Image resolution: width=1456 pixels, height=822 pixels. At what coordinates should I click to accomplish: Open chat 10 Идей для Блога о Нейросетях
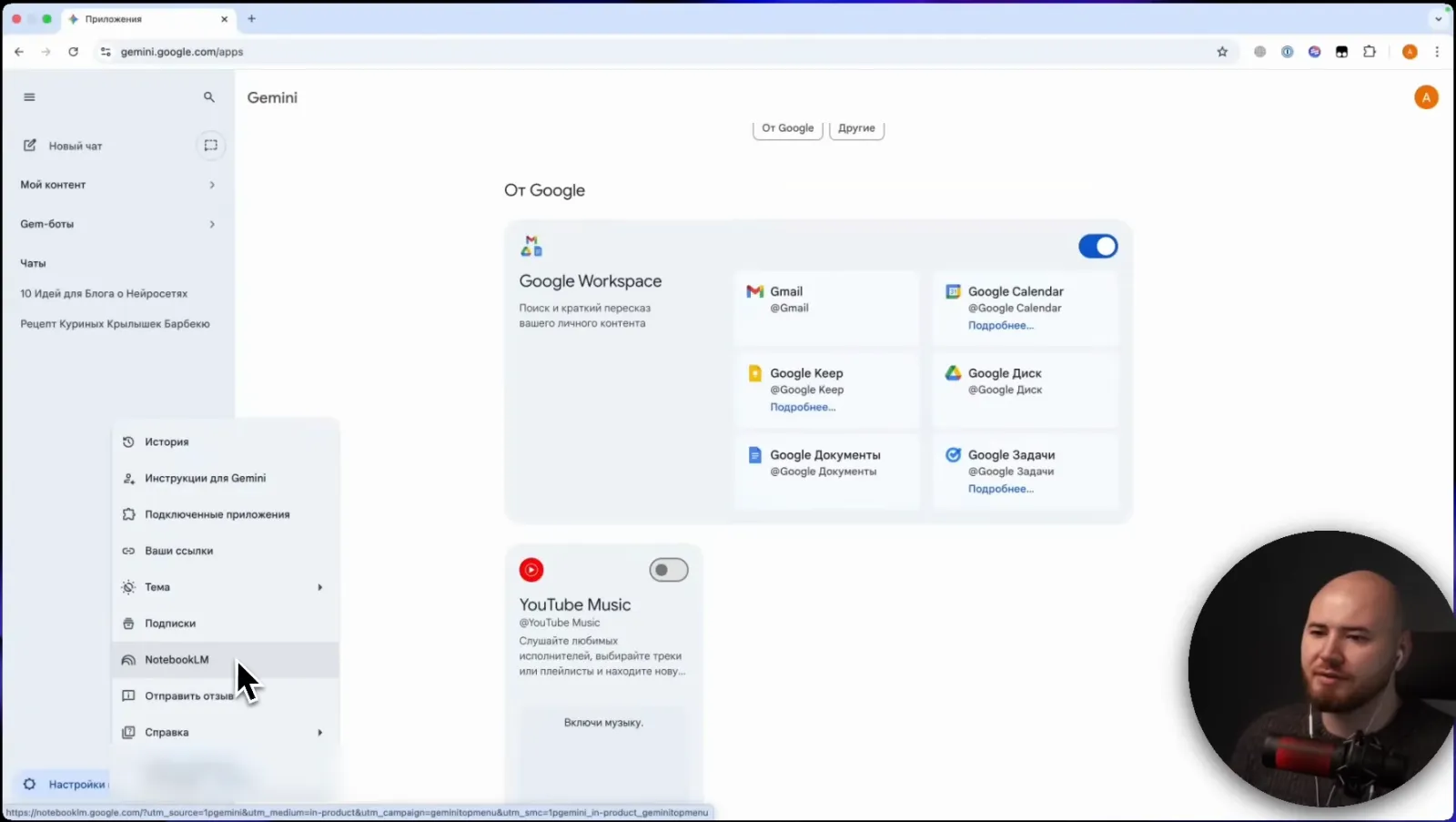[x=104, y=294]
